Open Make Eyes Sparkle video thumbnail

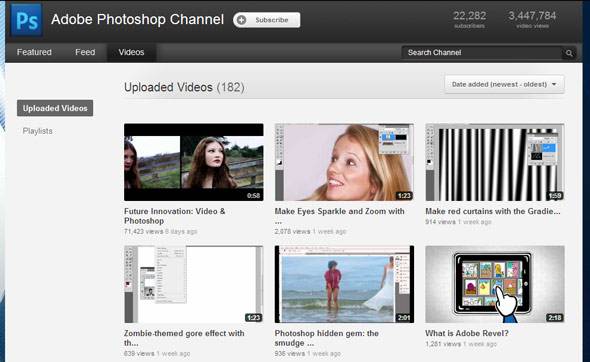click(x=344, y=162)
